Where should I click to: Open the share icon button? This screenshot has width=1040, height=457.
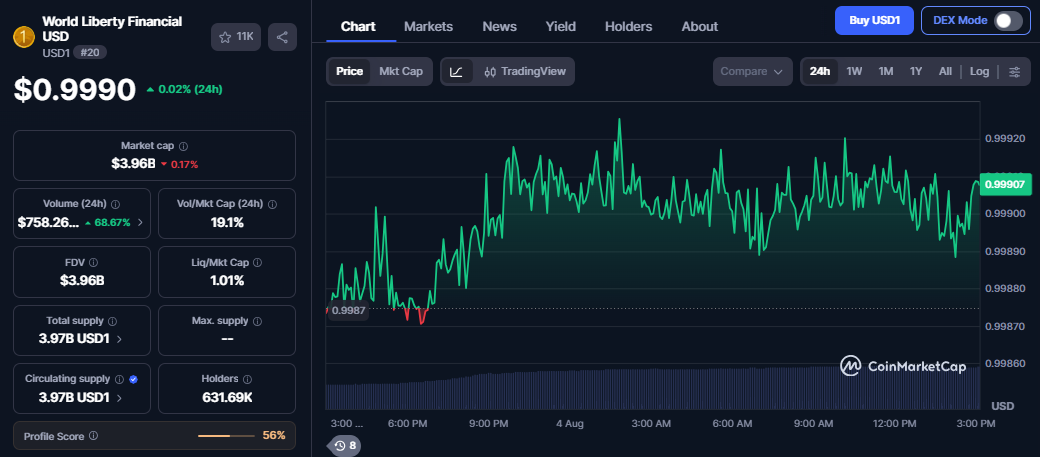[x=283, y=37]
